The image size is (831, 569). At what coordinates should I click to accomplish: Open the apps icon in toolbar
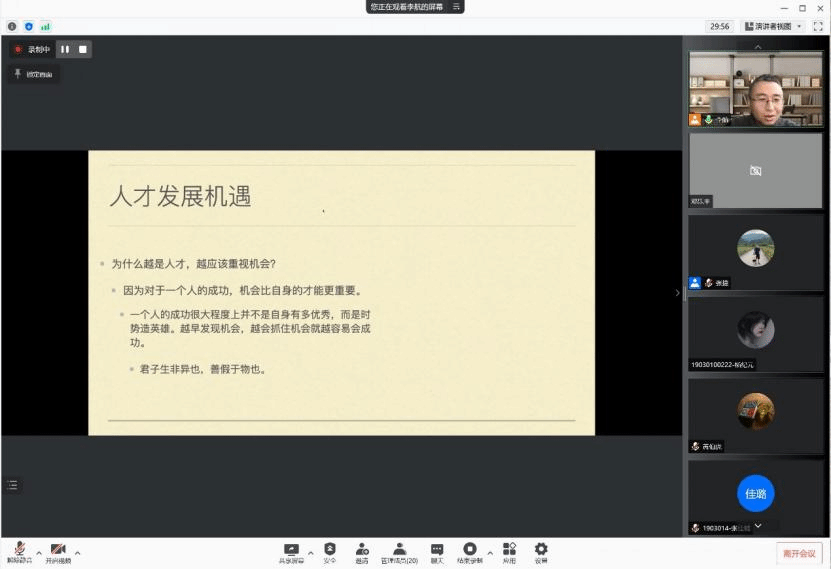[x=509, y=551]
